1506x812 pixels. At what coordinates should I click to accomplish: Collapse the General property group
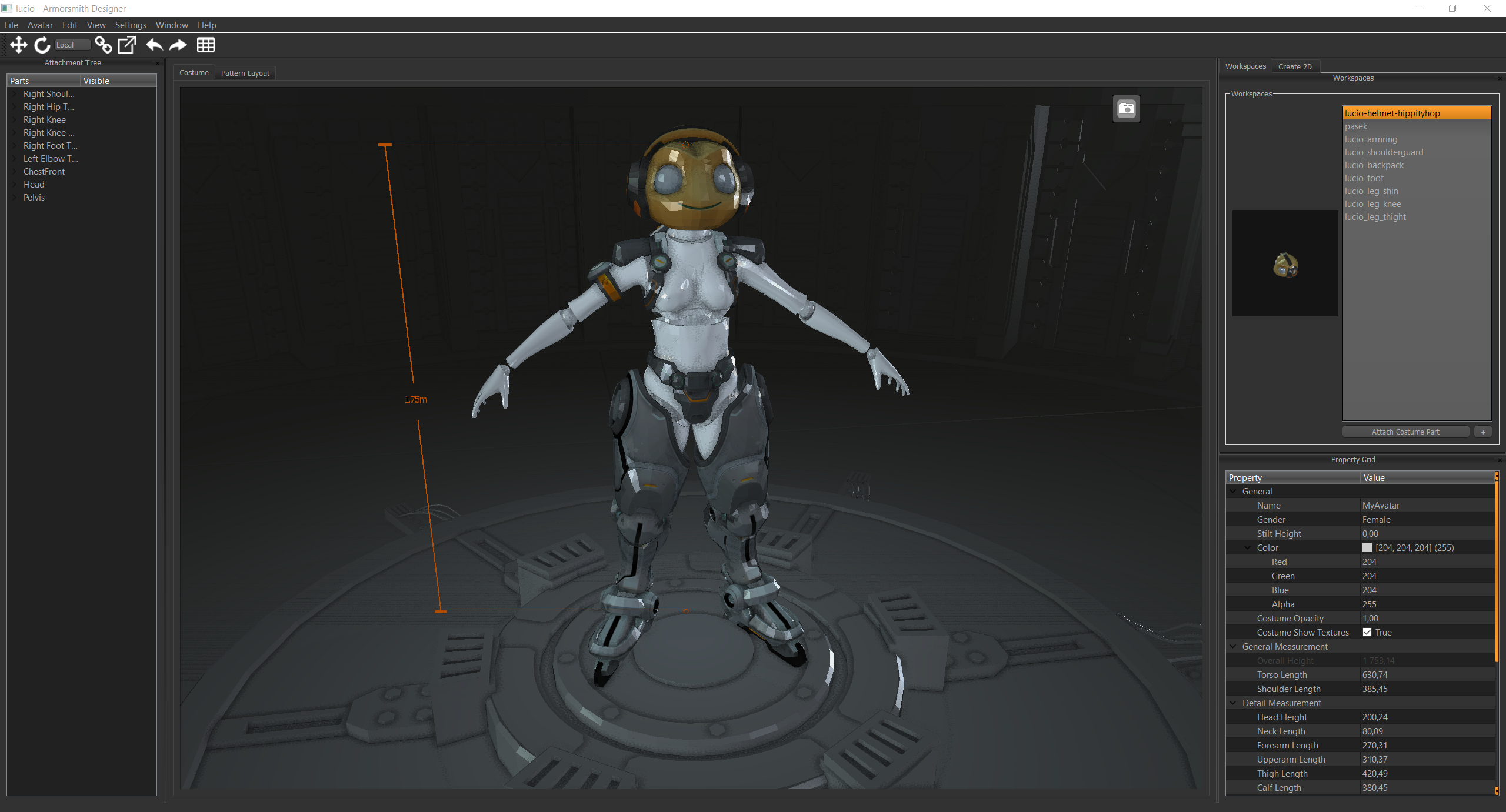coord(1233,491)
